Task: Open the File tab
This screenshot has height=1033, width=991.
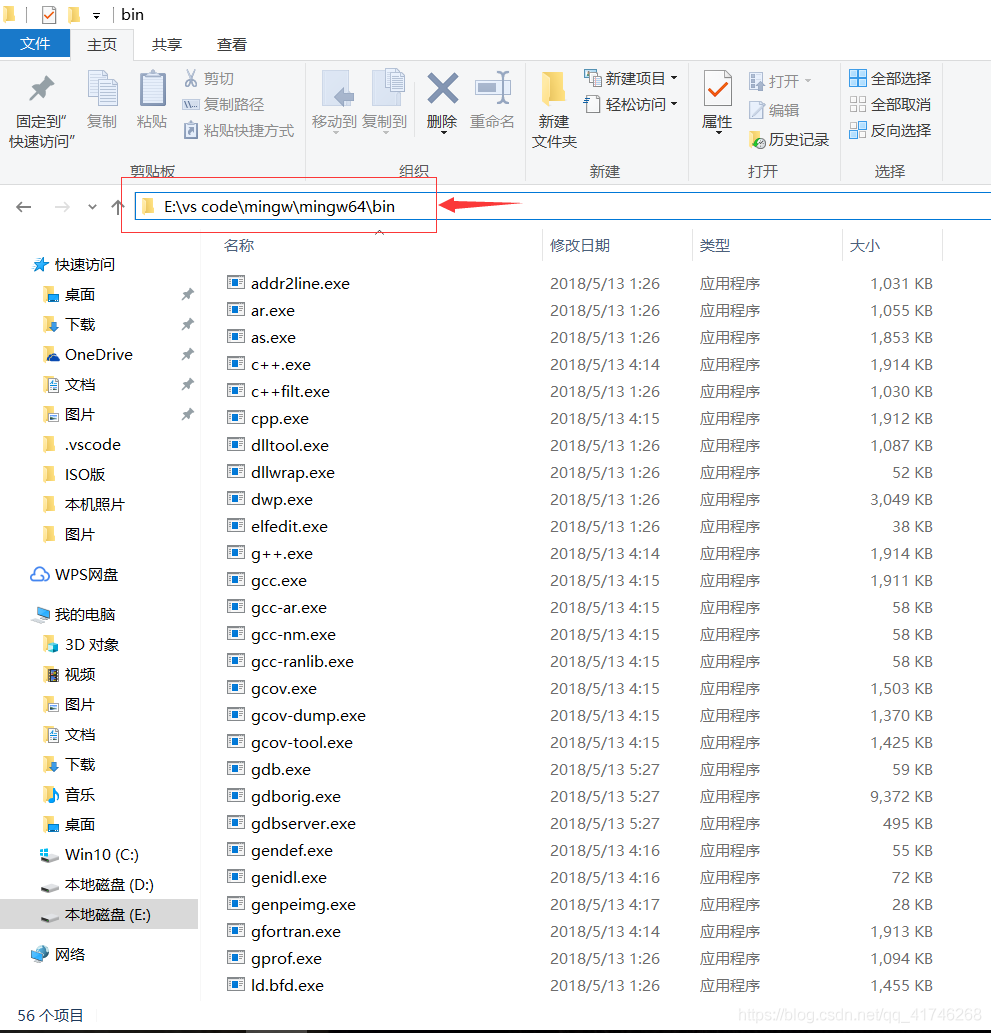Action: pos(35,43)
